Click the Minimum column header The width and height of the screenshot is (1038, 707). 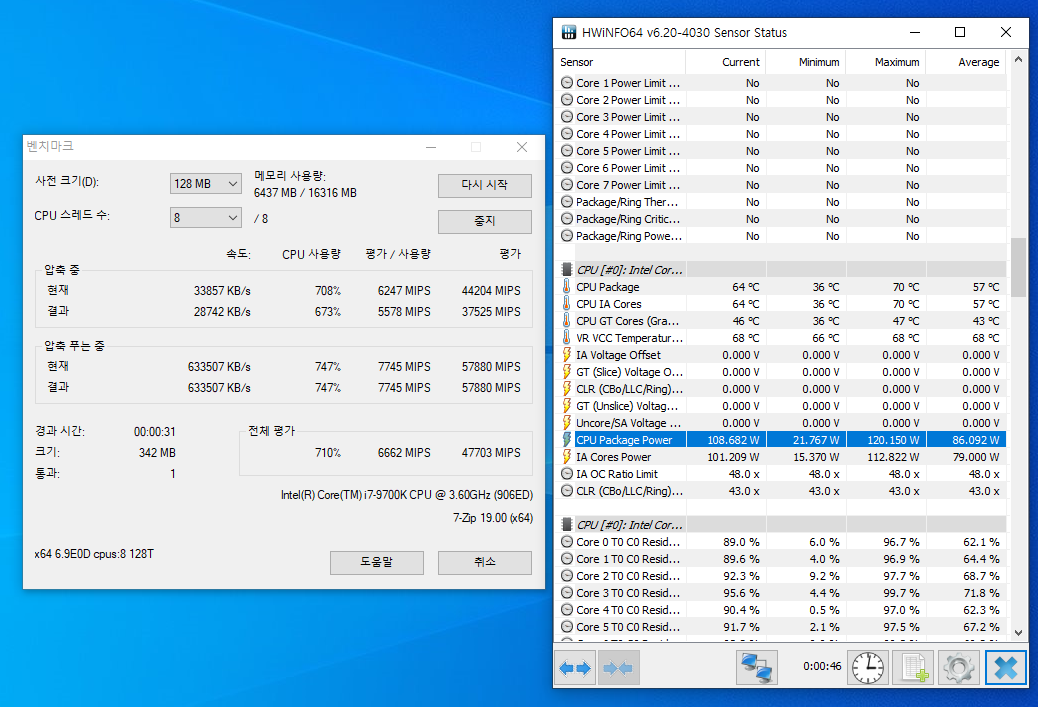click(806, 62)
